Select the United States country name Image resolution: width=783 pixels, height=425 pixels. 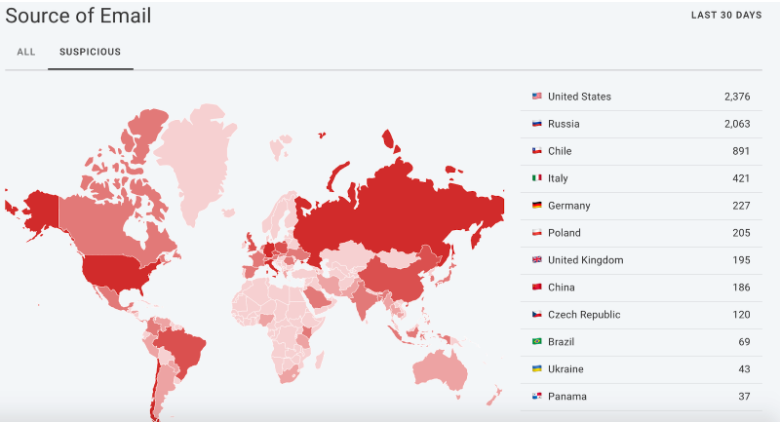point(579,96)
